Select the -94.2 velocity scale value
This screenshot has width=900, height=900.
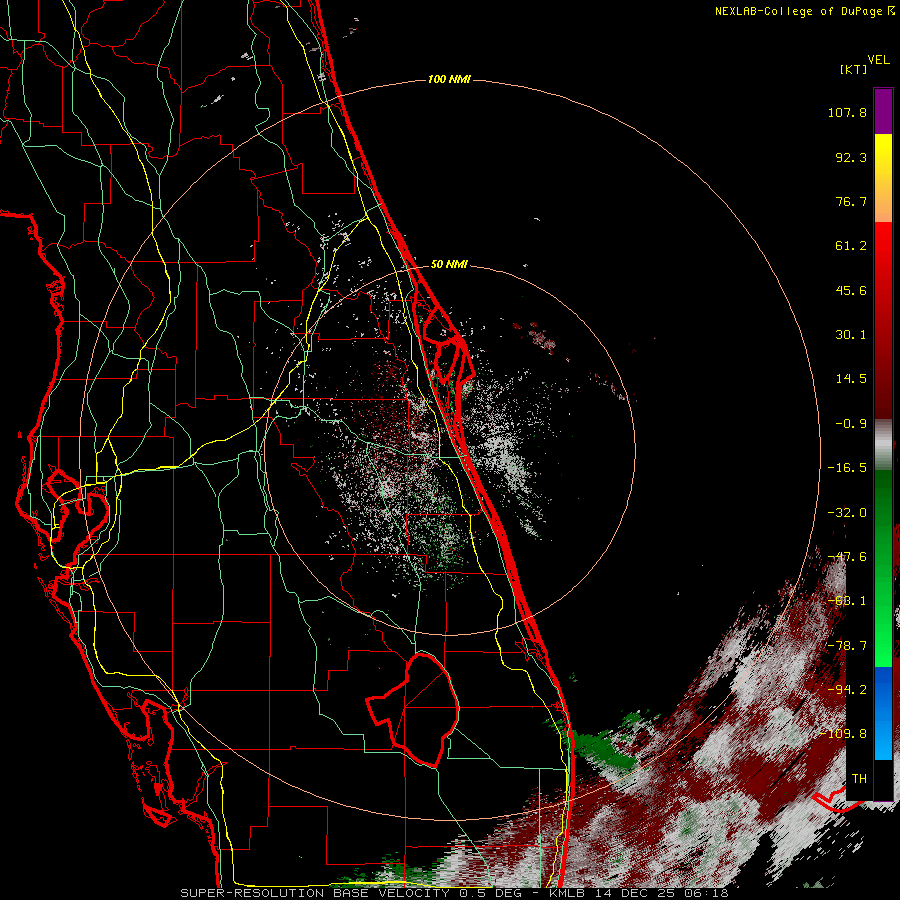[x=847, y=690]
